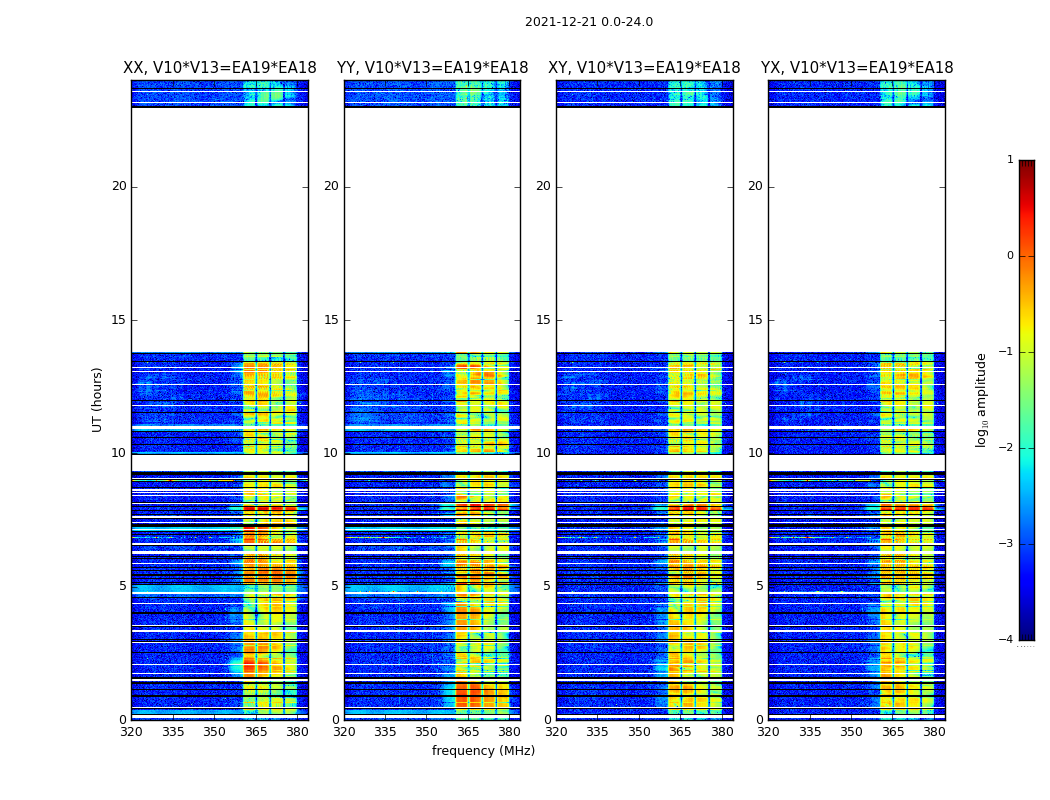This screenshot has height=800, width=1050.
Task: Click the UT (hours) axis label
Action: [98, 399]
